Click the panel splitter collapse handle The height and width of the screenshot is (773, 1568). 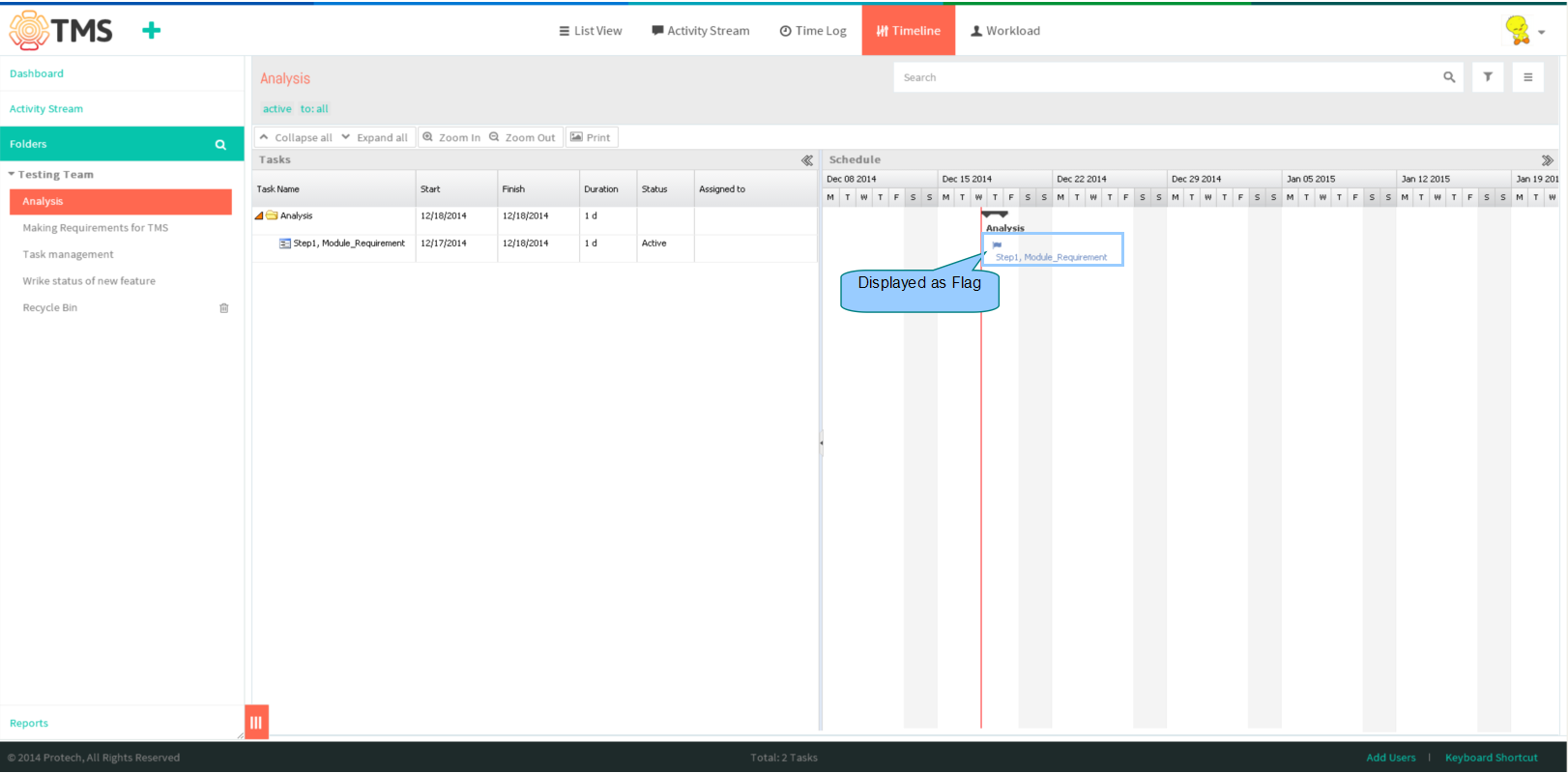821,443
